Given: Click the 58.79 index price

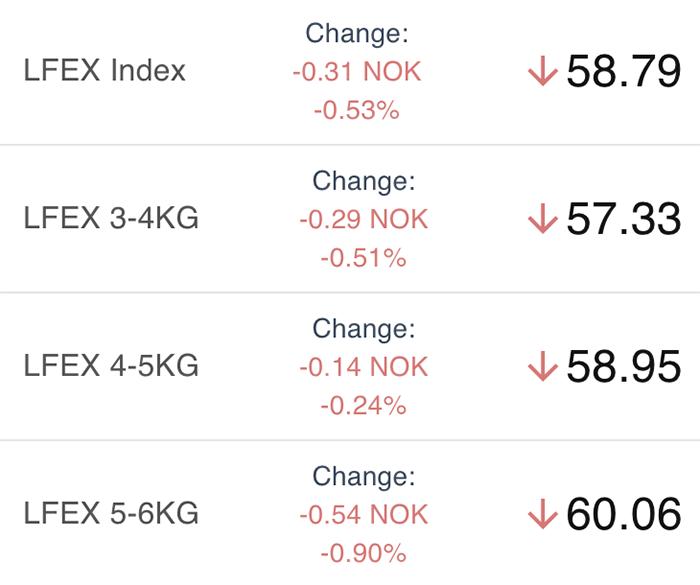Looking at the screenshot, I should point(624,72).
